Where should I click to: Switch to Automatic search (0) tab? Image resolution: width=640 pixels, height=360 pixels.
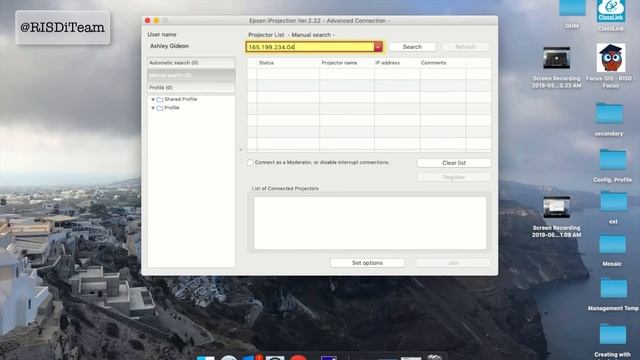(x=191, y=63)
